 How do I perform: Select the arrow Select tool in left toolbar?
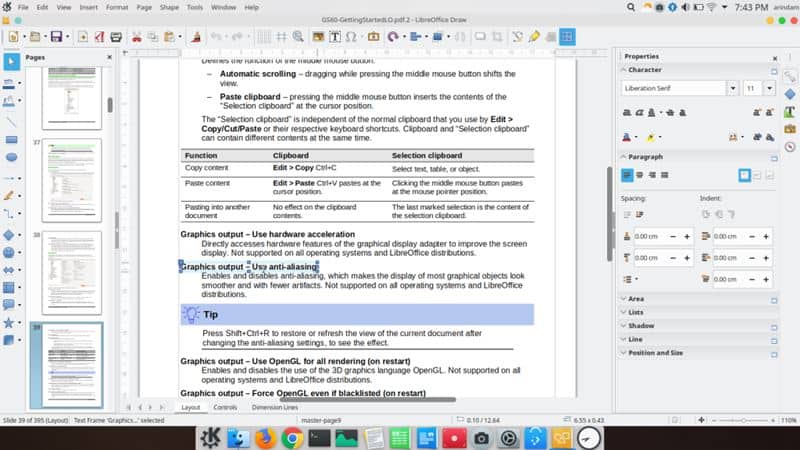[11, 62]
